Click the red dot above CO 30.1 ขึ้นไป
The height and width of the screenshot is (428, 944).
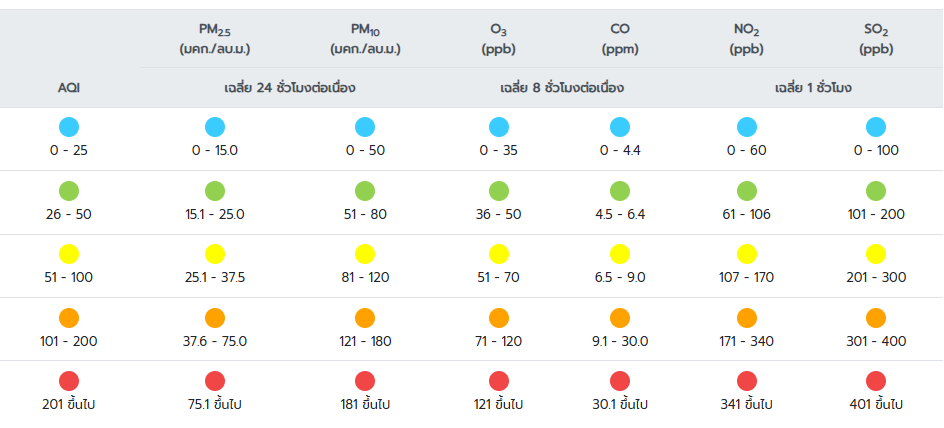(x=619, y=381)
